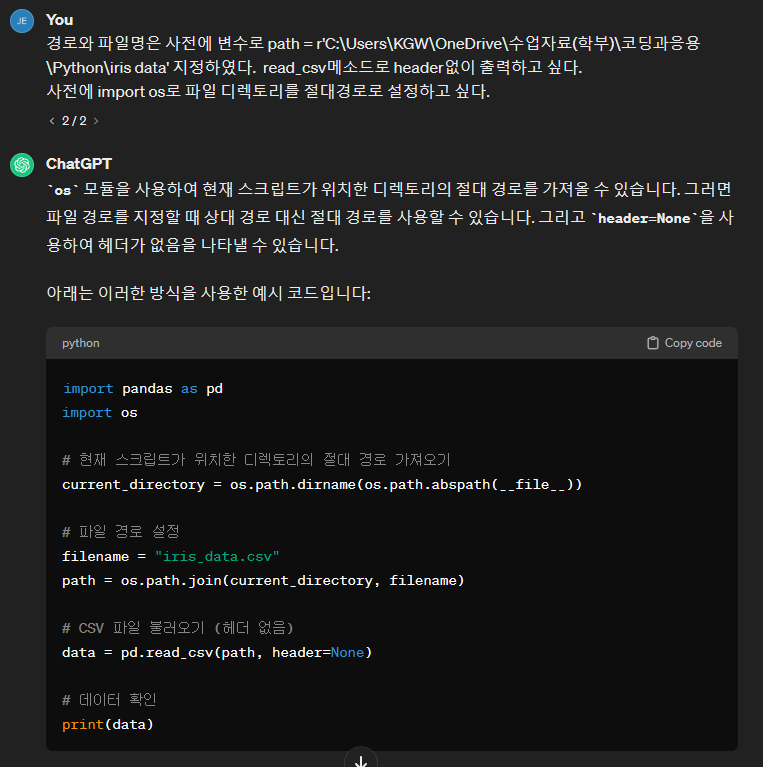The image size is (763, 767).
Task: Click the path = os.path.join code line
Action: [x=263, y=581]
